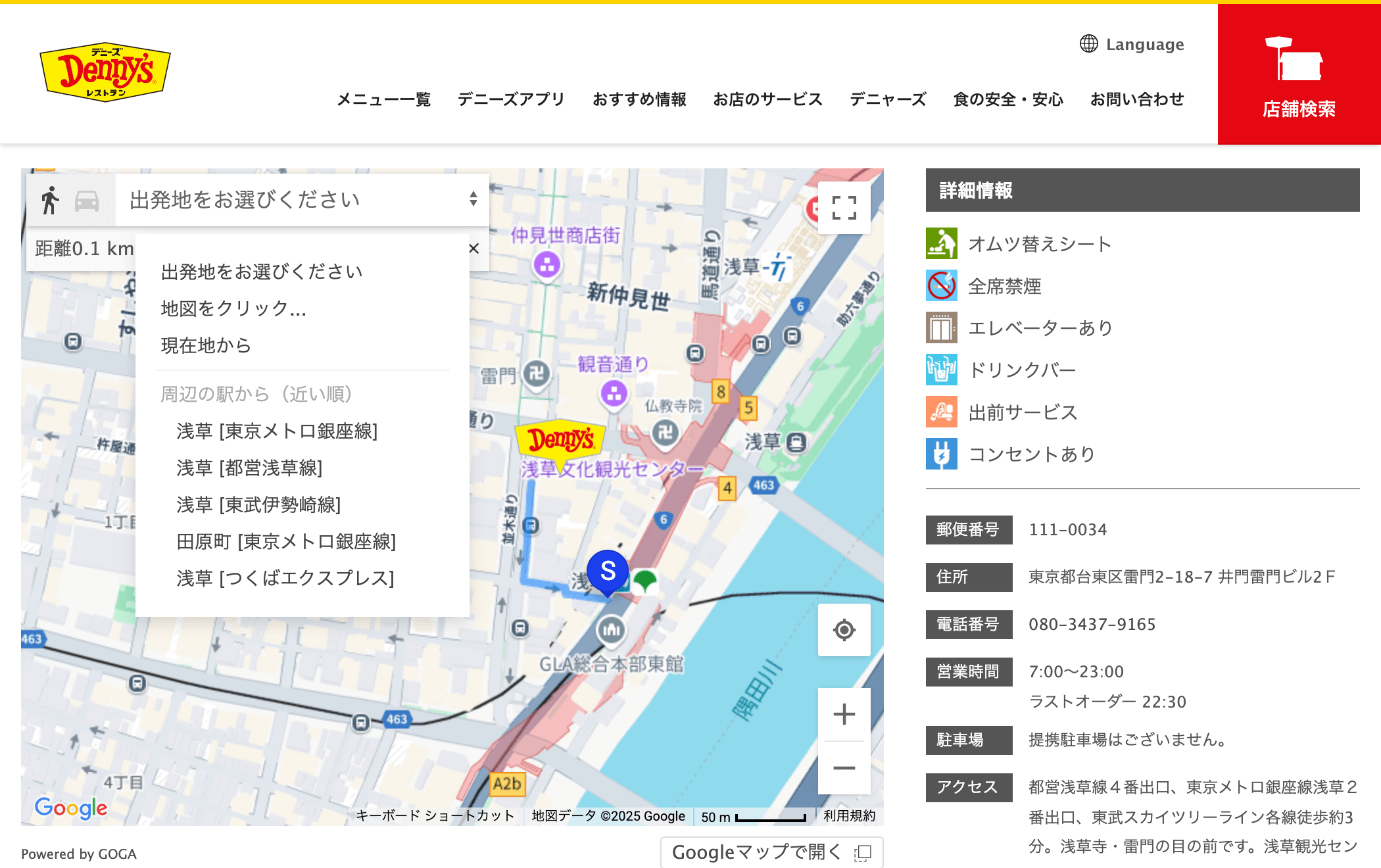This screenshot has height=868, width=1381.
Task: Zoom out on the map
Action: [x=844, y=768]
